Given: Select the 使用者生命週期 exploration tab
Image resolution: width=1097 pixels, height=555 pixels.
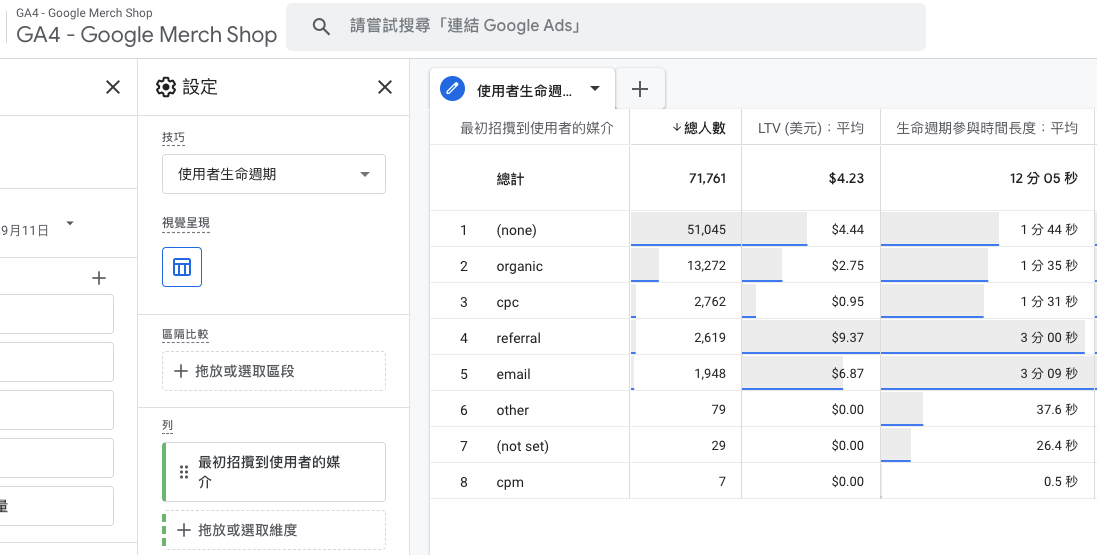Looking at the screenshot, I should [525, 90].
